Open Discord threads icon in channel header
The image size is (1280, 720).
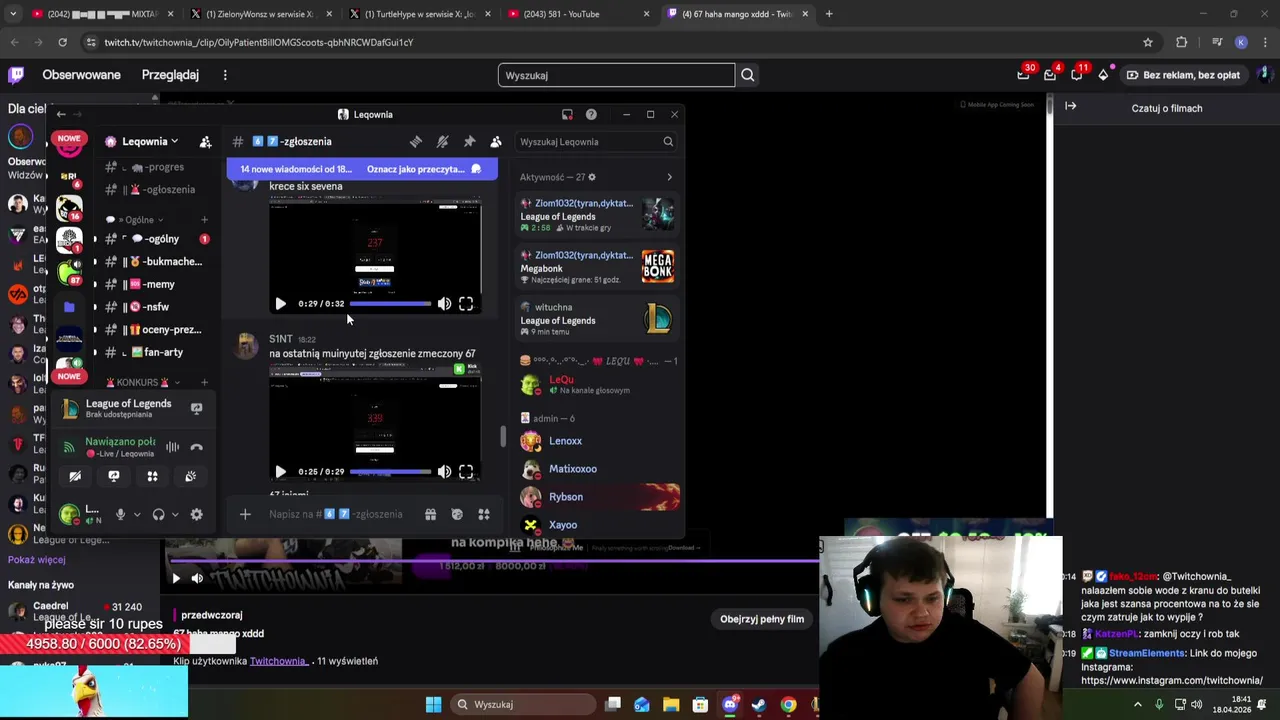pos(416,142)
